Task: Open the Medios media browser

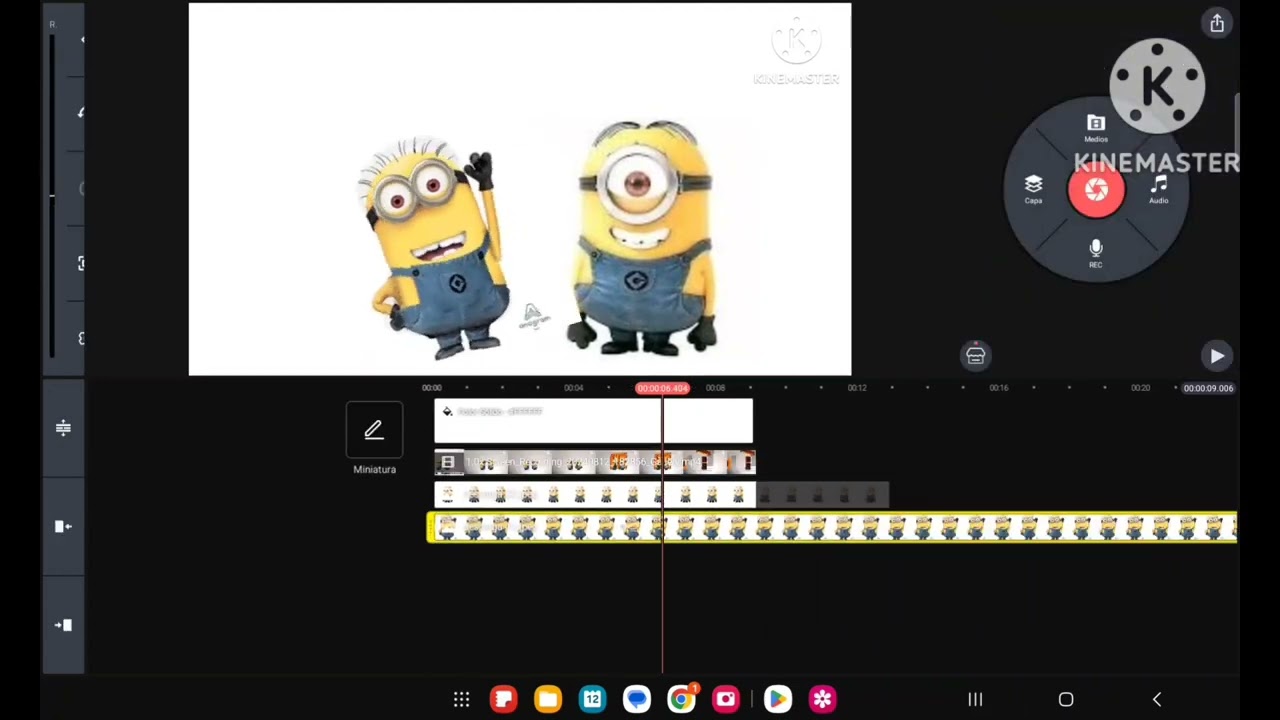Action: pos(1096,128)
